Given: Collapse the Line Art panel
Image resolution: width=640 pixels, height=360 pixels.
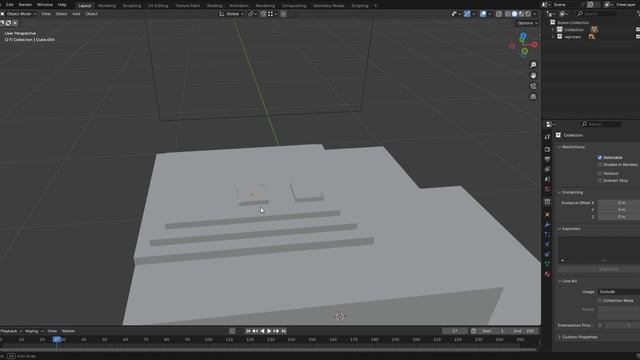Looking at the screenshot, I should point(569,281).
